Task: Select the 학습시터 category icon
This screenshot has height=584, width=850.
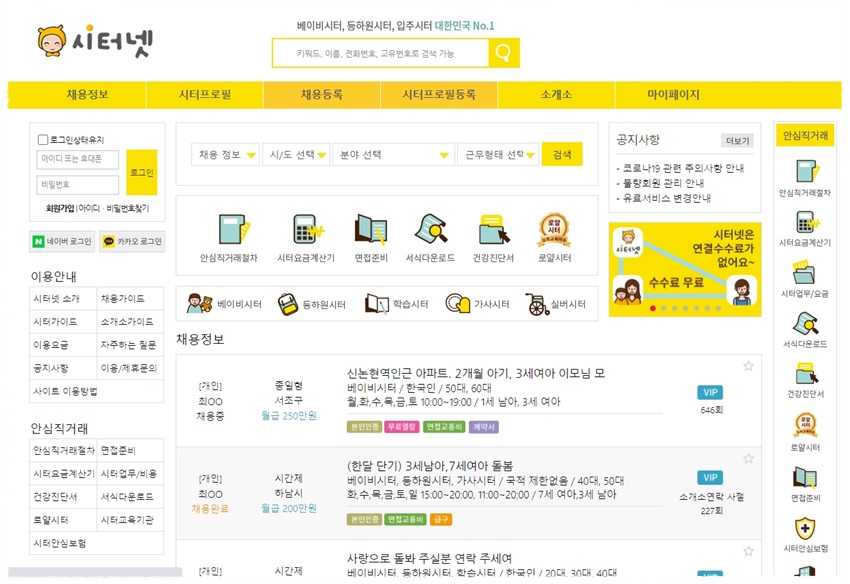Action: click(x=377, y=304)
